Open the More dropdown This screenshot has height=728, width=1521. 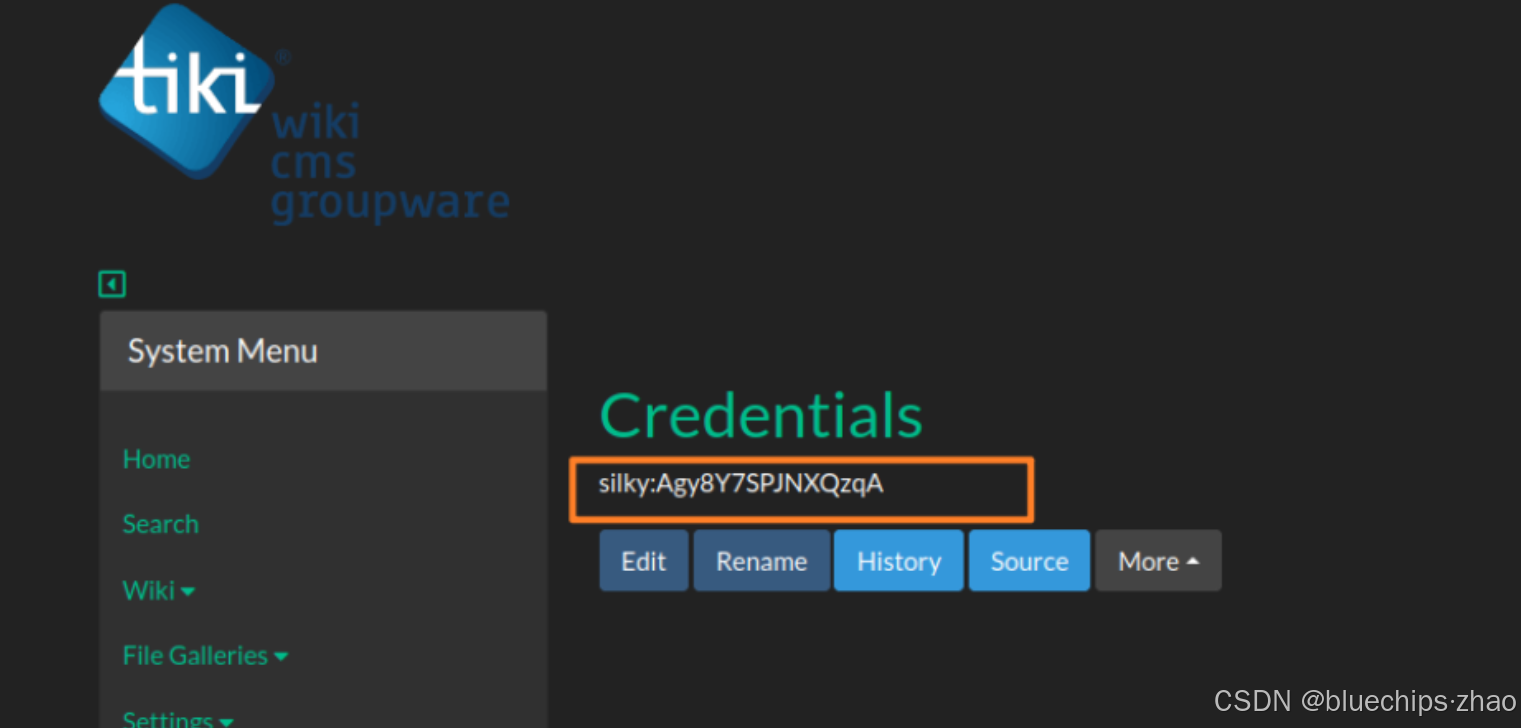pyautogui.click(x=1157, y=560)
